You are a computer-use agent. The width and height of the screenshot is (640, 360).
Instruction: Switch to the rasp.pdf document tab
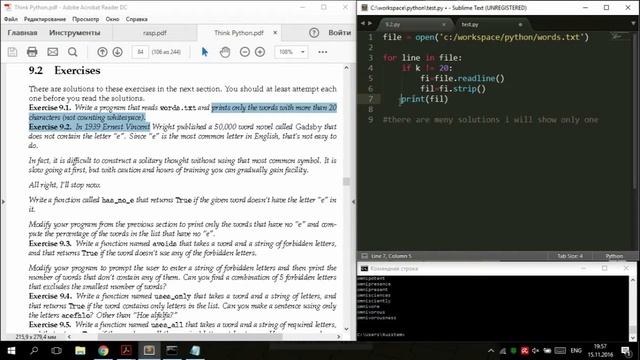155,33
